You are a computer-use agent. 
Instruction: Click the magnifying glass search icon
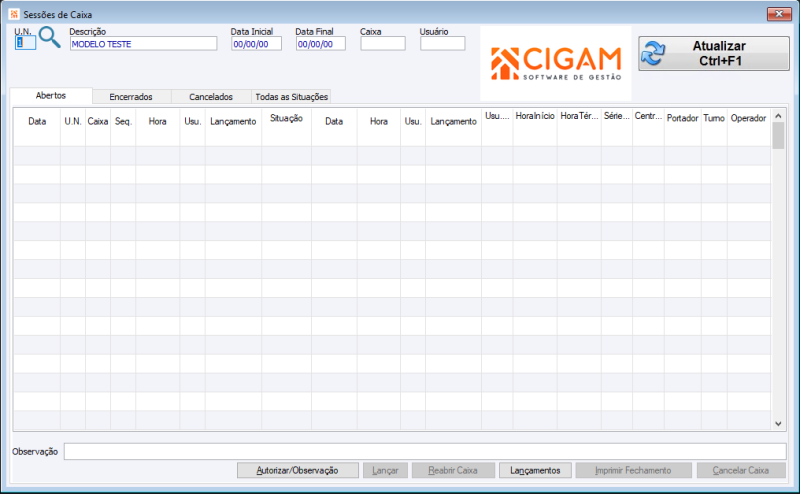[49, 38]
